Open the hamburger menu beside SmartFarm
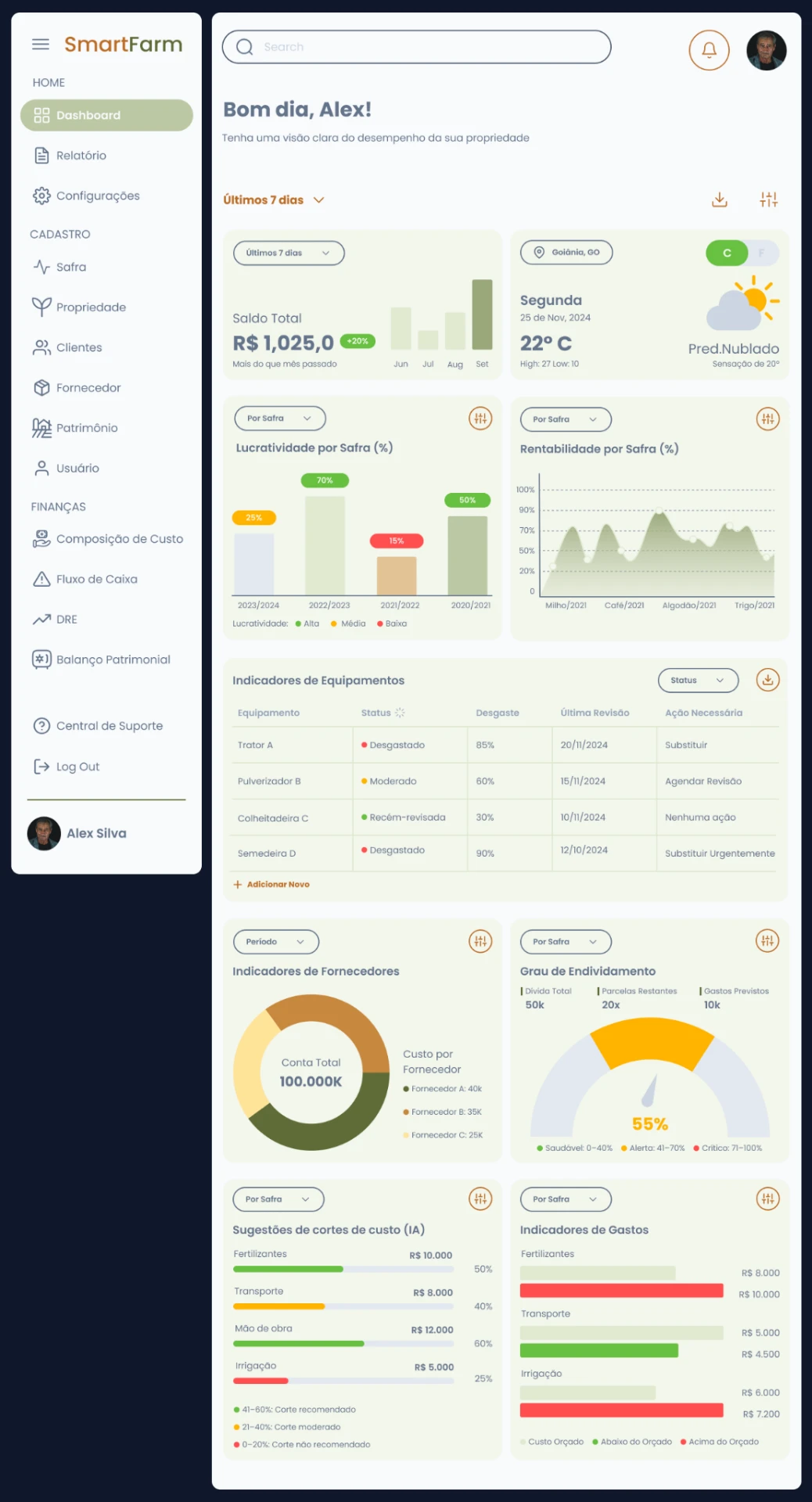 click(41, 45)
